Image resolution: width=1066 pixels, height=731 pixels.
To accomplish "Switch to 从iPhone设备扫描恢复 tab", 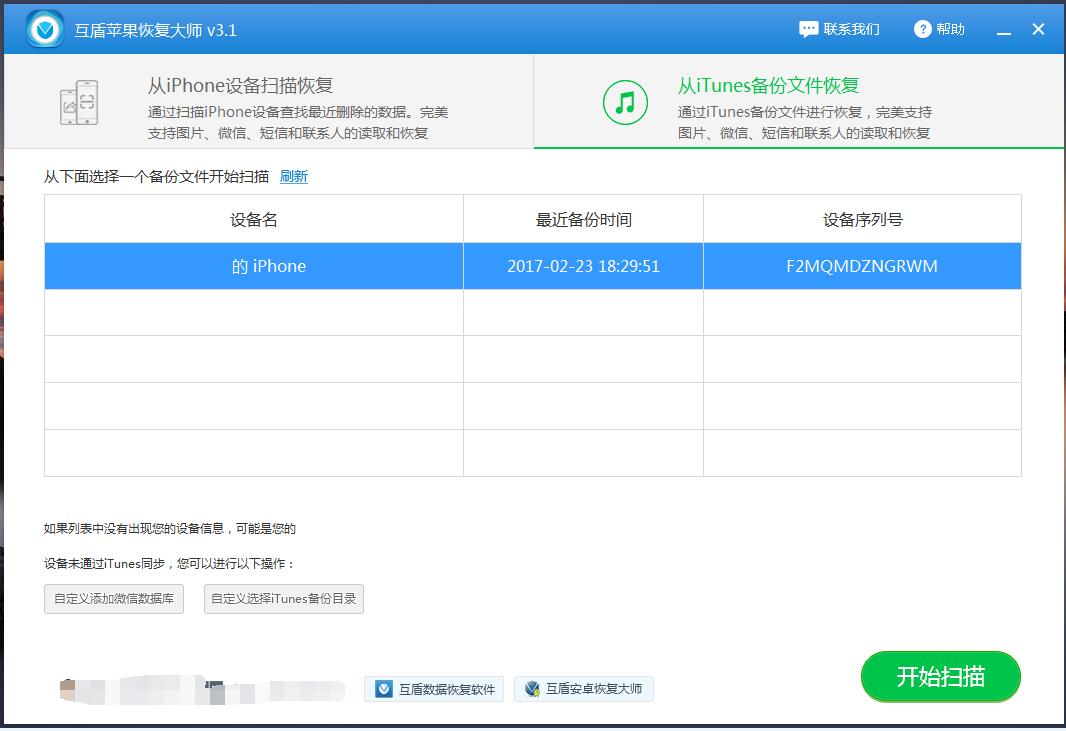I will pyautogui.click(x=270, y=101).
